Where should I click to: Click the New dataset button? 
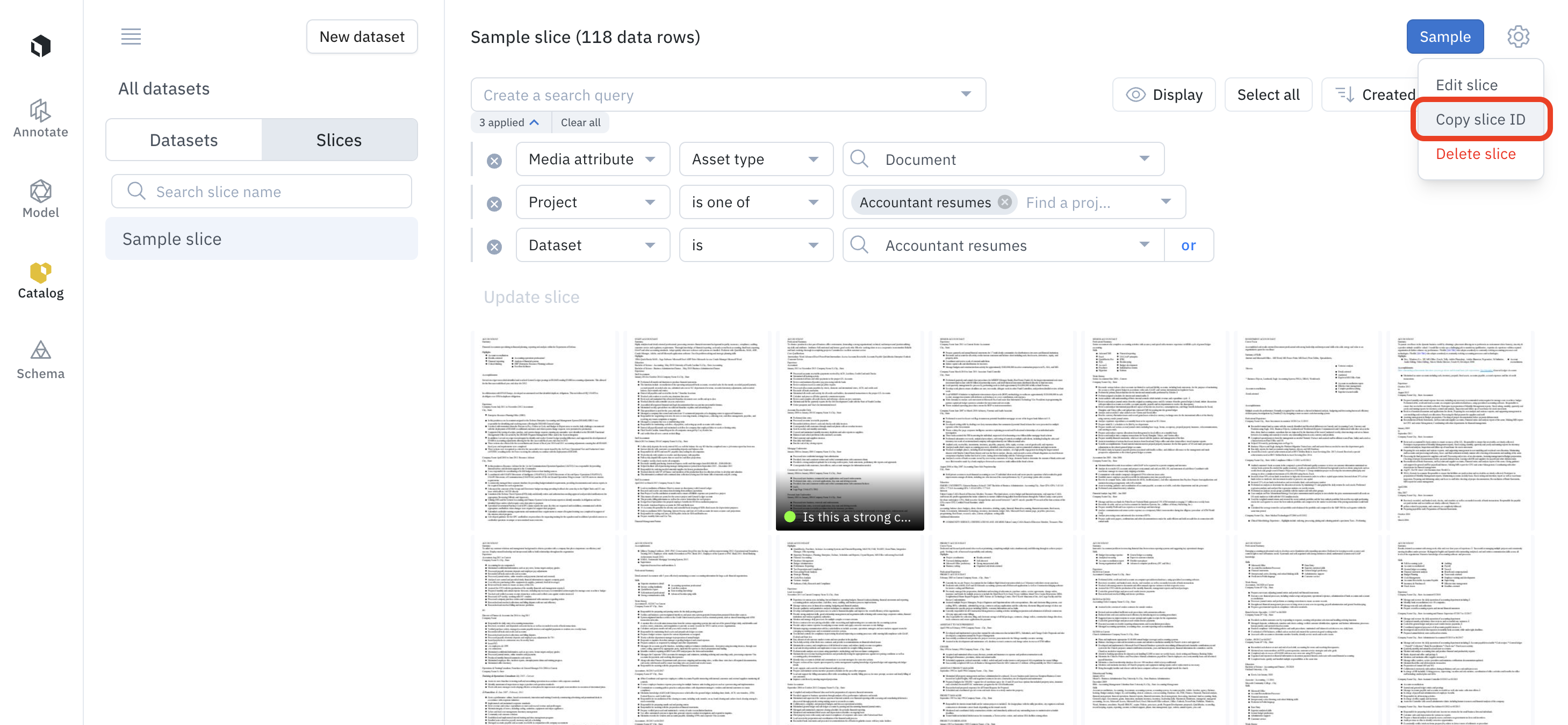point(362,37)
